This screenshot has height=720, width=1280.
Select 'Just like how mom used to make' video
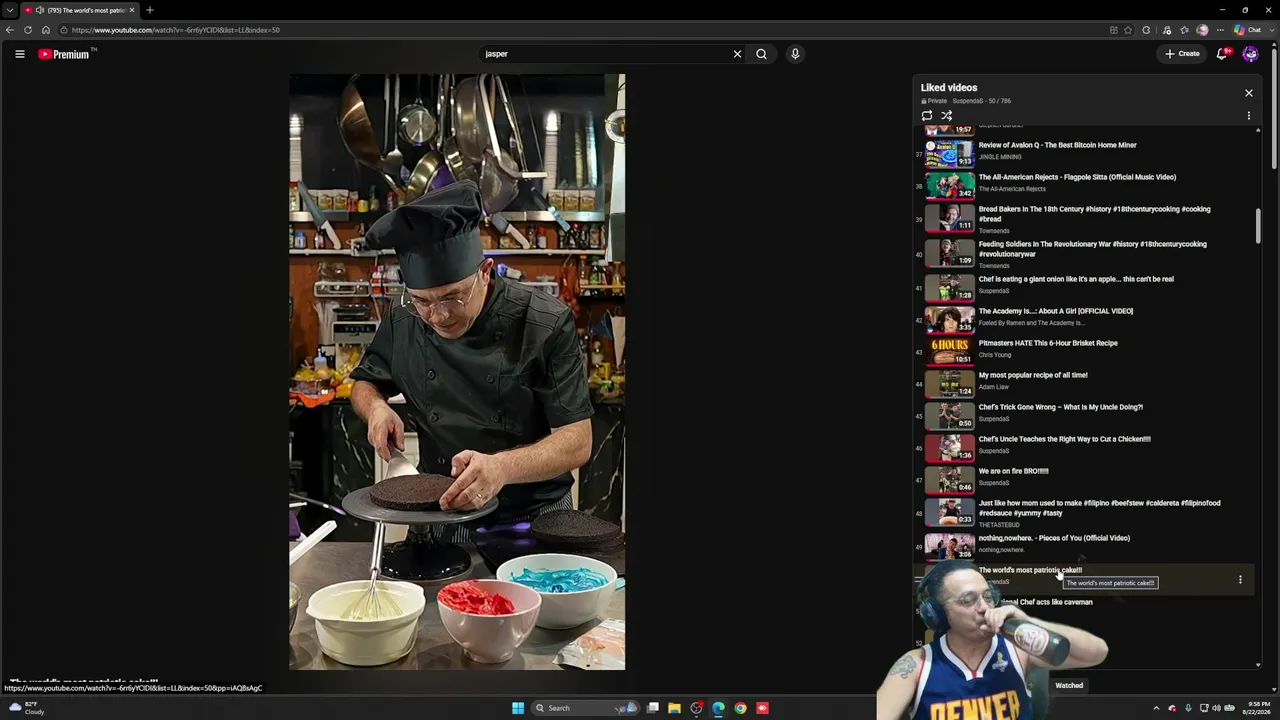[x=1099, y=508]
